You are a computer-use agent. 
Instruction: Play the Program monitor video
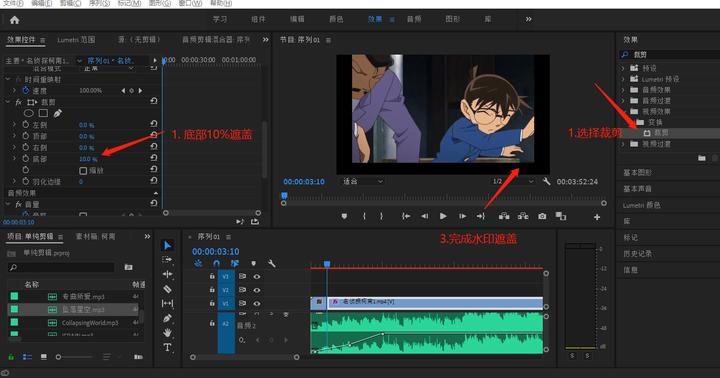point(443,216)
